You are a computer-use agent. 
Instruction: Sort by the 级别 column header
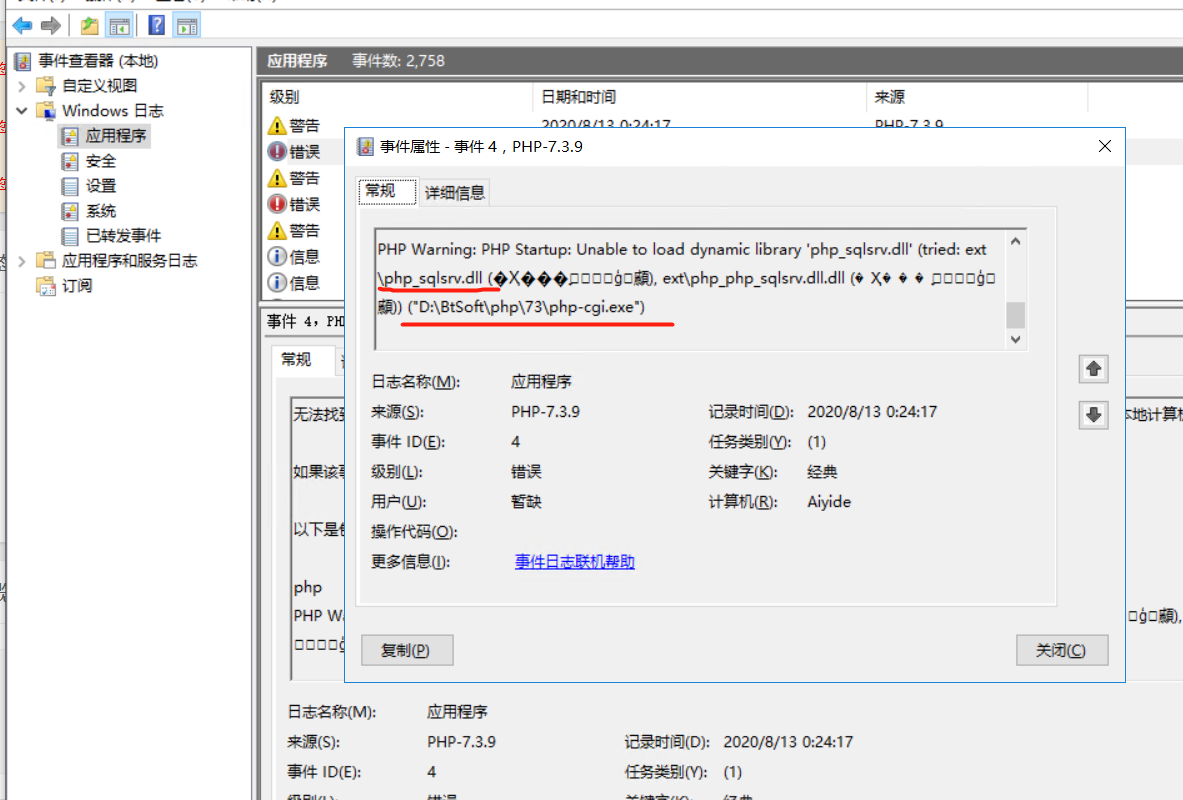284,97
